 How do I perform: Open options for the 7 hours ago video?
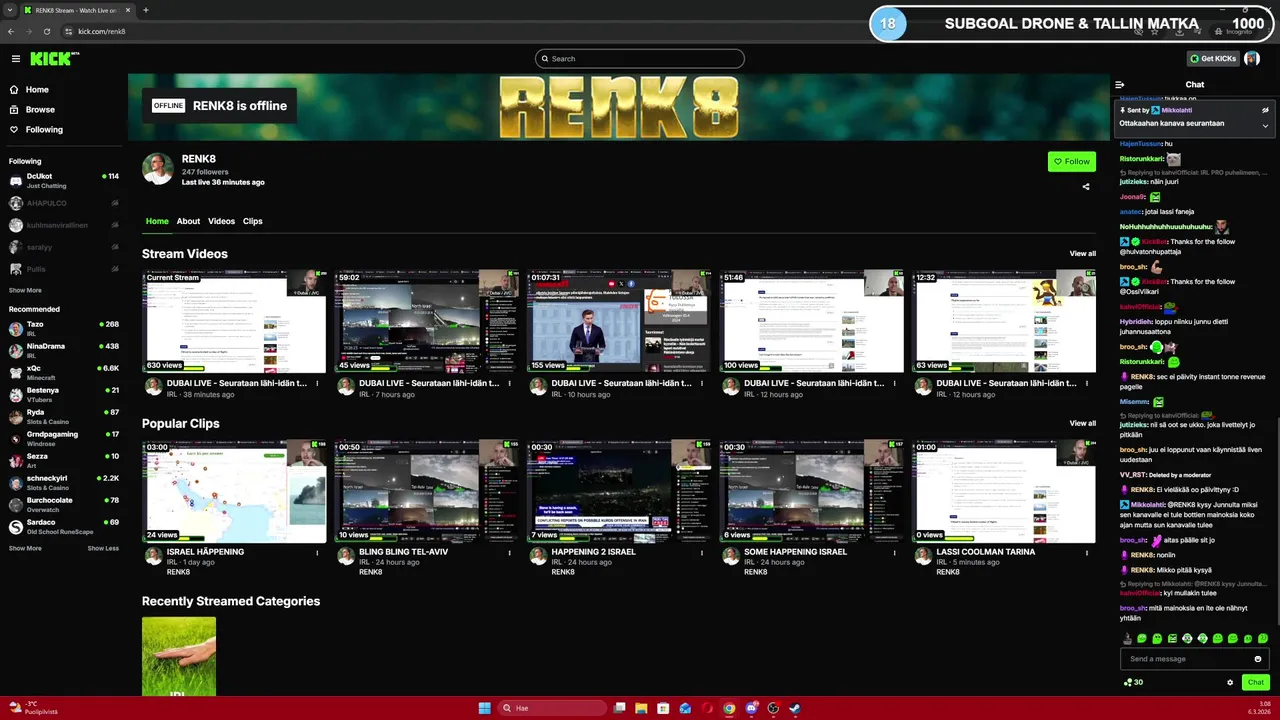point(510,383)
